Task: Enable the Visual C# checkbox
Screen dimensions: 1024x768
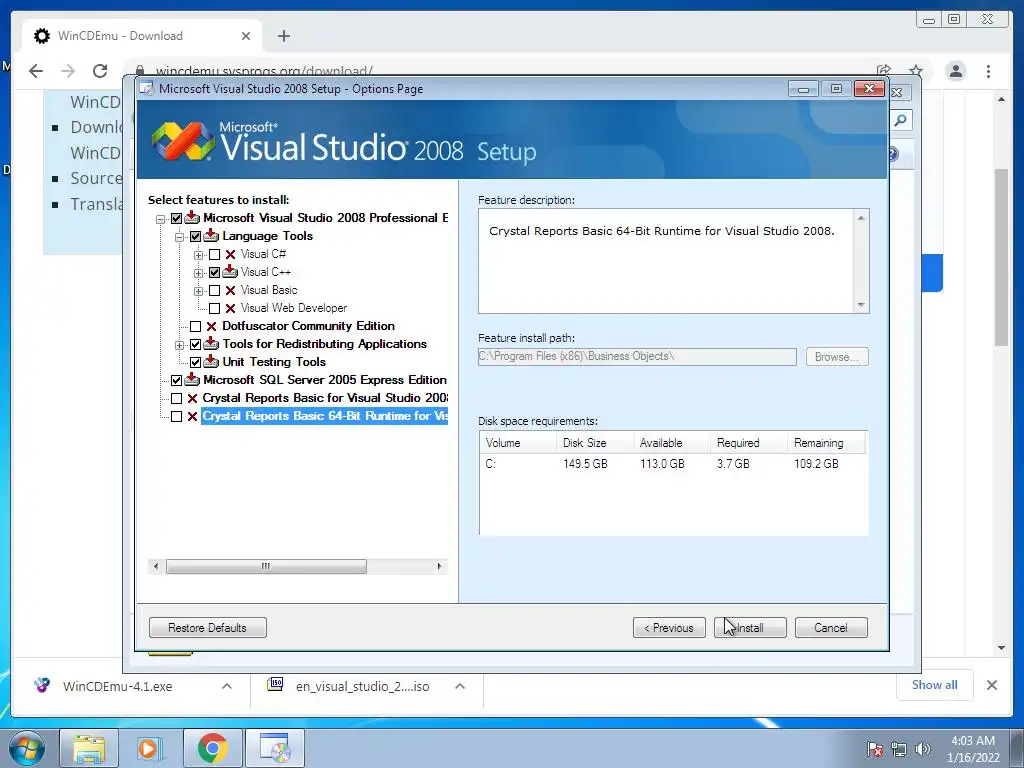Action: (x=214, y=255)
